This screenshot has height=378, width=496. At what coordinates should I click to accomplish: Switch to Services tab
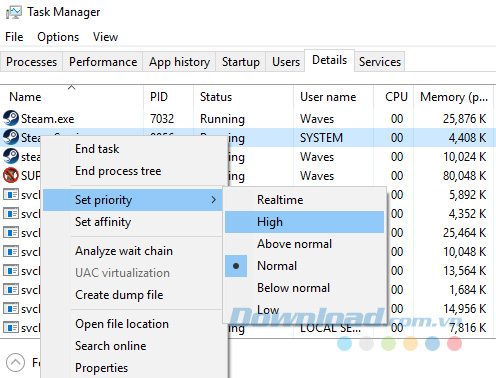(380, 62)
